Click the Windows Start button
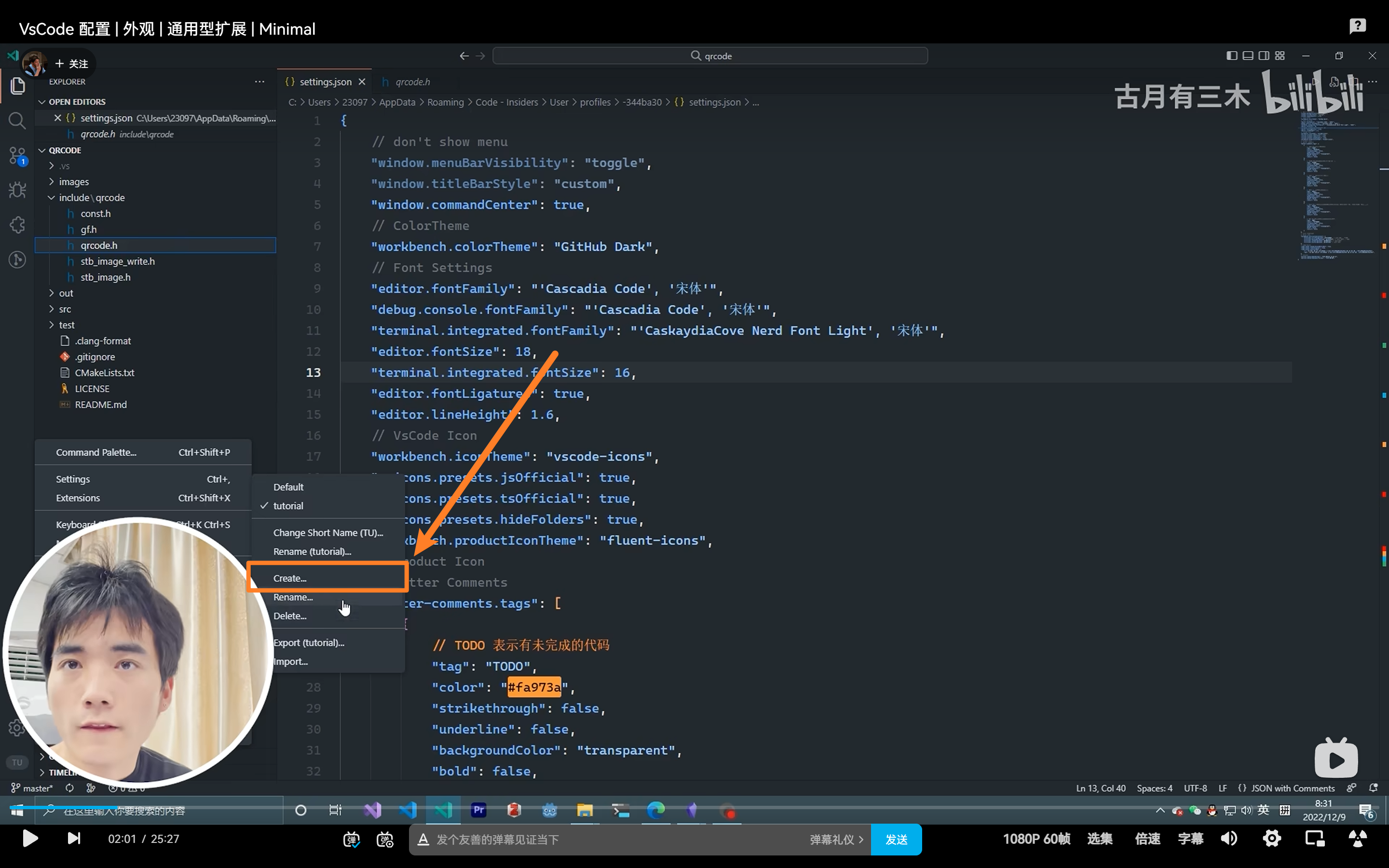 pyautogui.click(x=17, y=810)
